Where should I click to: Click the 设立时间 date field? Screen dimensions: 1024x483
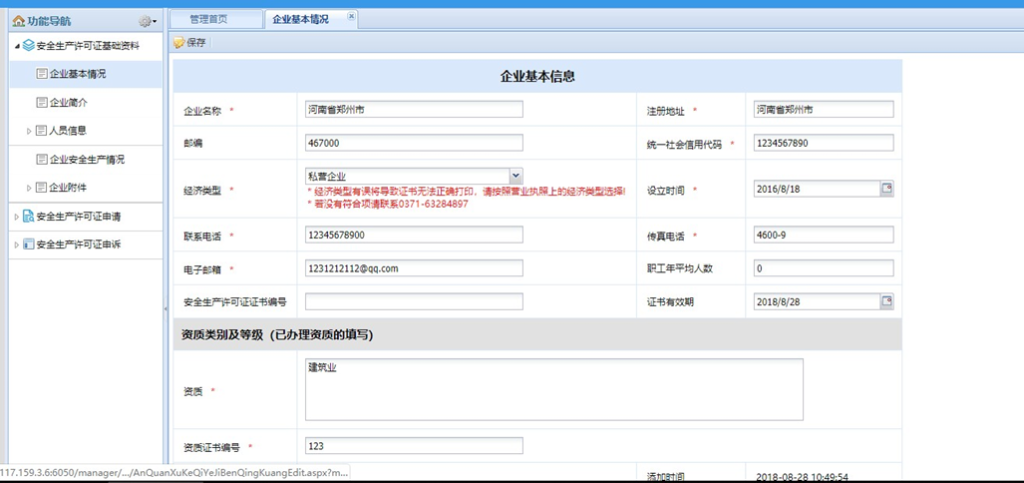(x=816, y=189)
